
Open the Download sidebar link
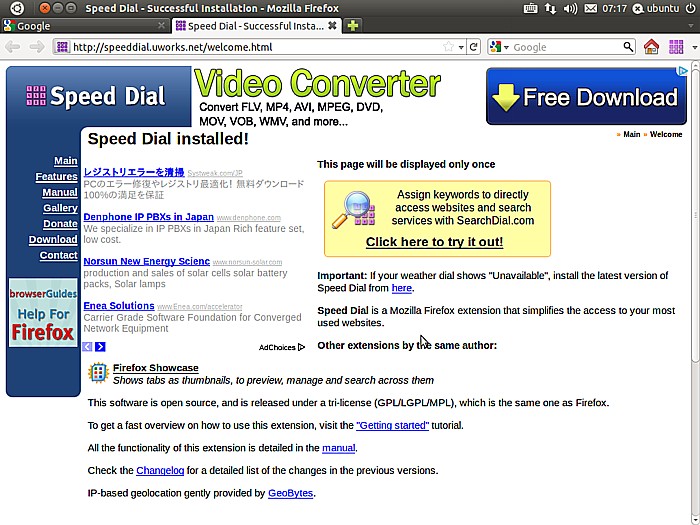53,239
